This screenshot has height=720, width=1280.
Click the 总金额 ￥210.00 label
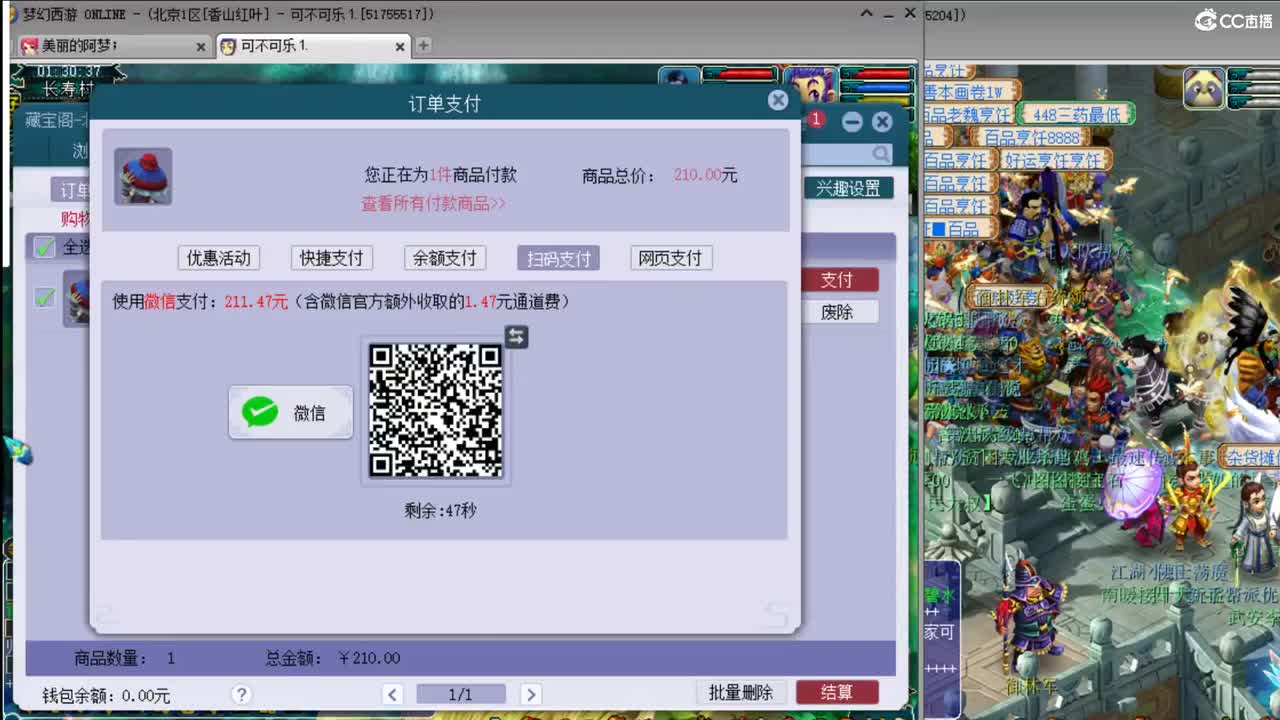click(333, 658)
